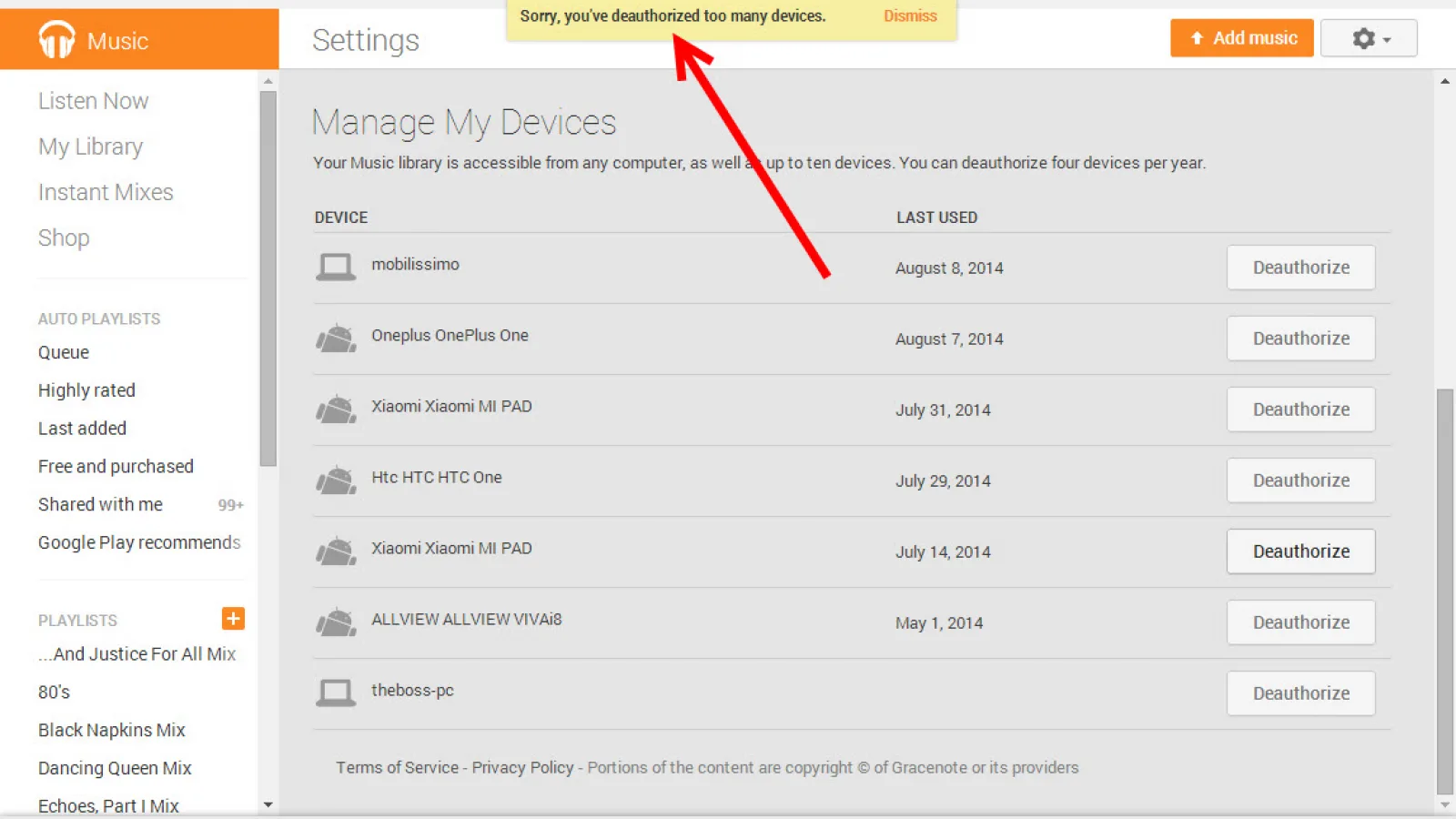The width and height of the screenshot is (1456, 819).
Task: Click the main scrollbar up arrow
Action: pos(1445,81)
